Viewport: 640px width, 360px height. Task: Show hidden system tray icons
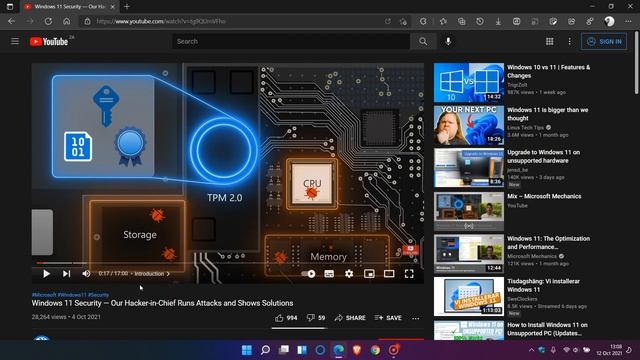531,350
